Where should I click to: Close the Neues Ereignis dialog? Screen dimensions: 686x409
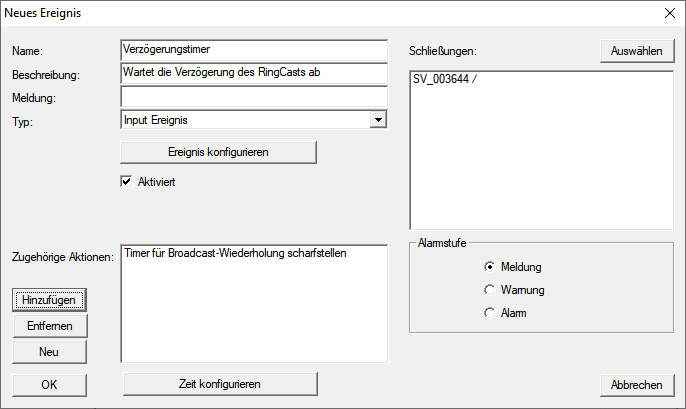tap(668, 14)
